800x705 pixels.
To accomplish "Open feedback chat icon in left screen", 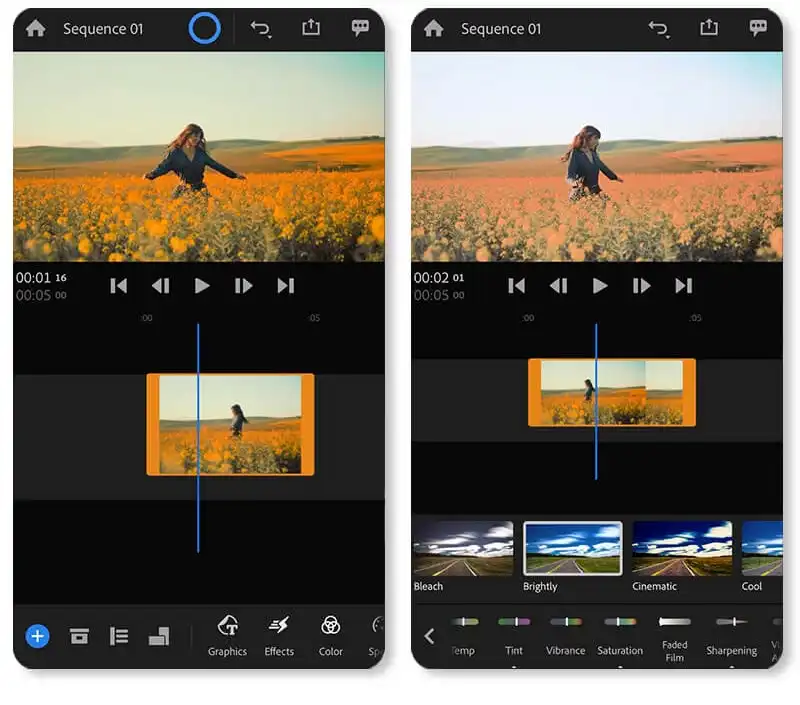I will pos(360,28).
